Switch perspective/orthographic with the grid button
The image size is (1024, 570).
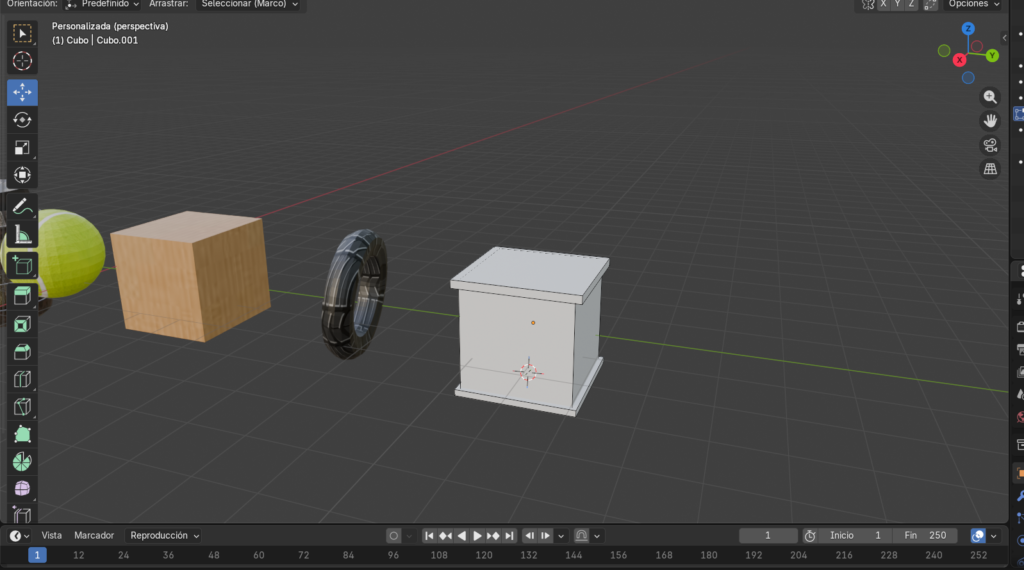click(x=990, y=169)
